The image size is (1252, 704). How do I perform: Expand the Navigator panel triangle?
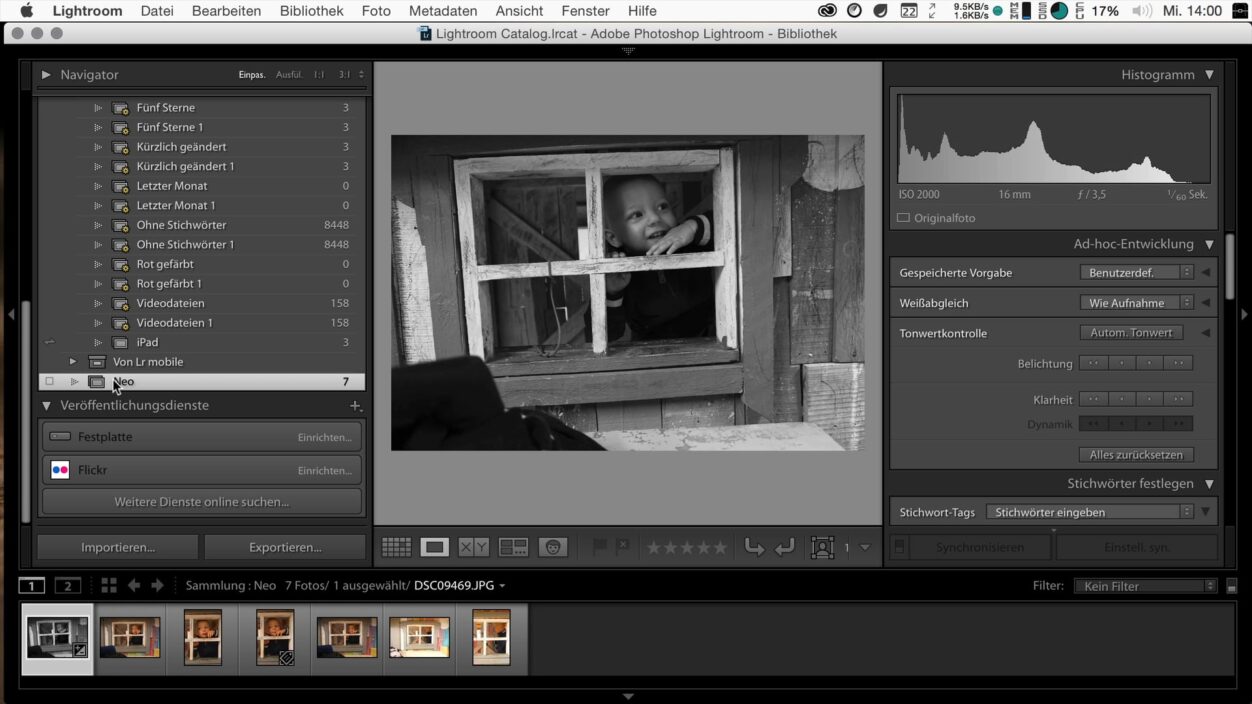pos(46,75)
